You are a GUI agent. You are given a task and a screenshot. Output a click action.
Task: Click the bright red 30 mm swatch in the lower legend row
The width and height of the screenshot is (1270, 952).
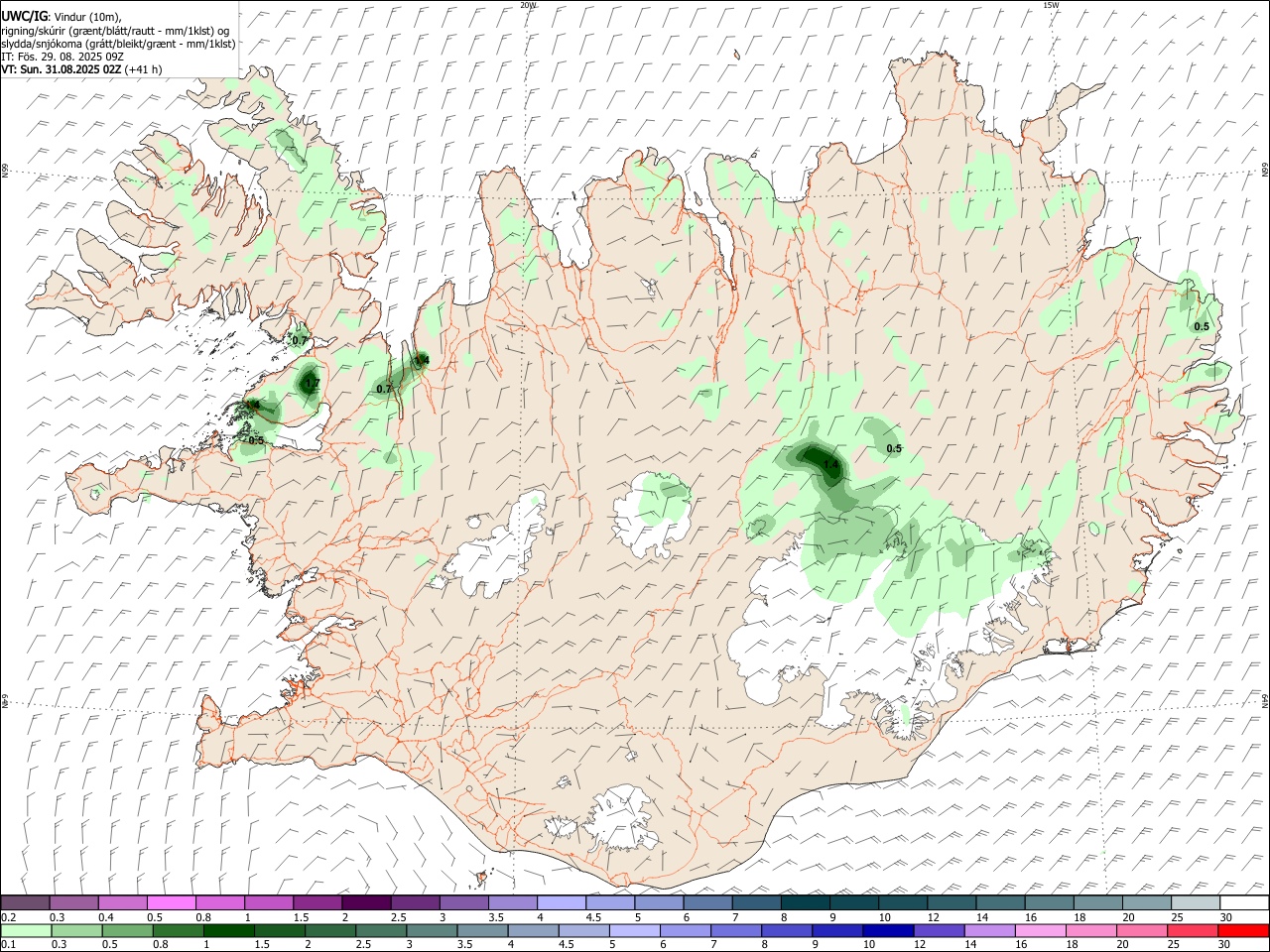coord(1242,931)
